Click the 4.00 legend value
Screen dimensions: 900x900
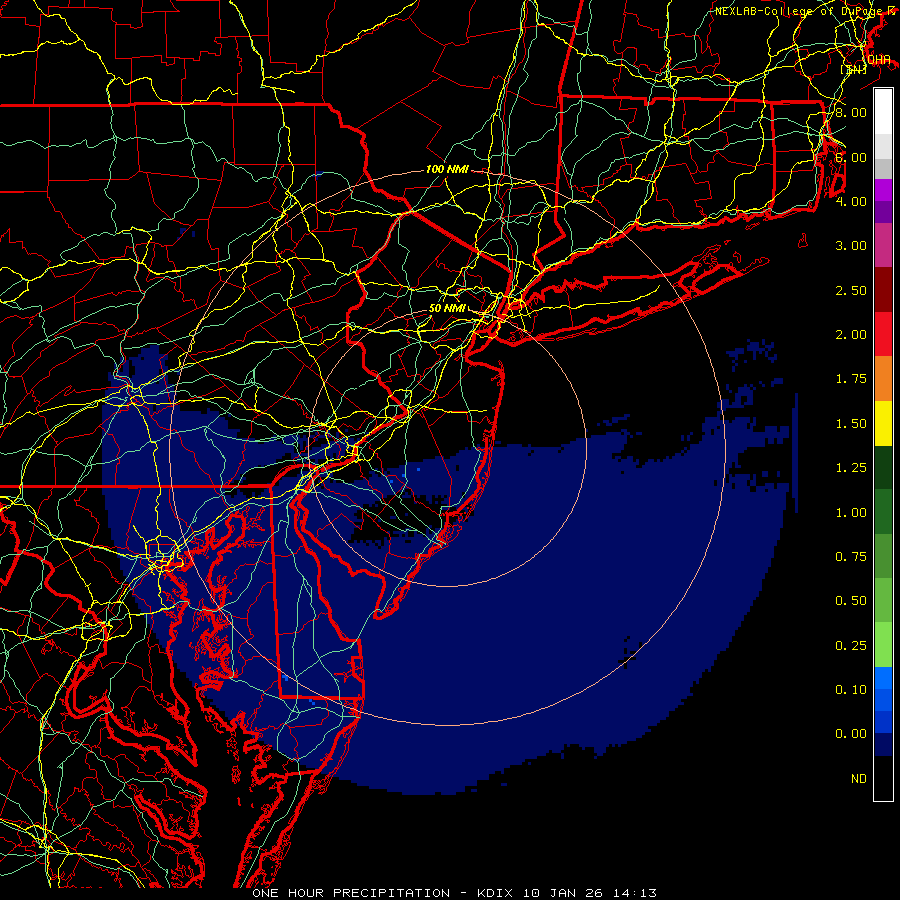[851, 201]
